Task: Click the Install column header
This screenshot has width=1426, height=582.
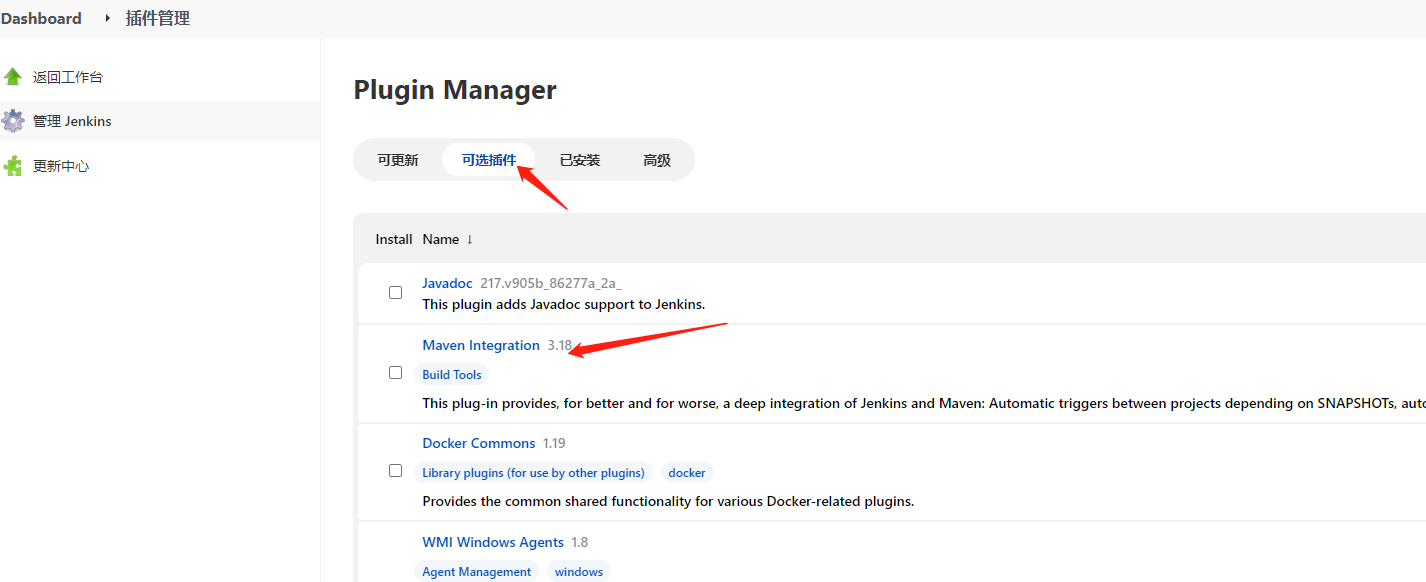Action: 394,239
